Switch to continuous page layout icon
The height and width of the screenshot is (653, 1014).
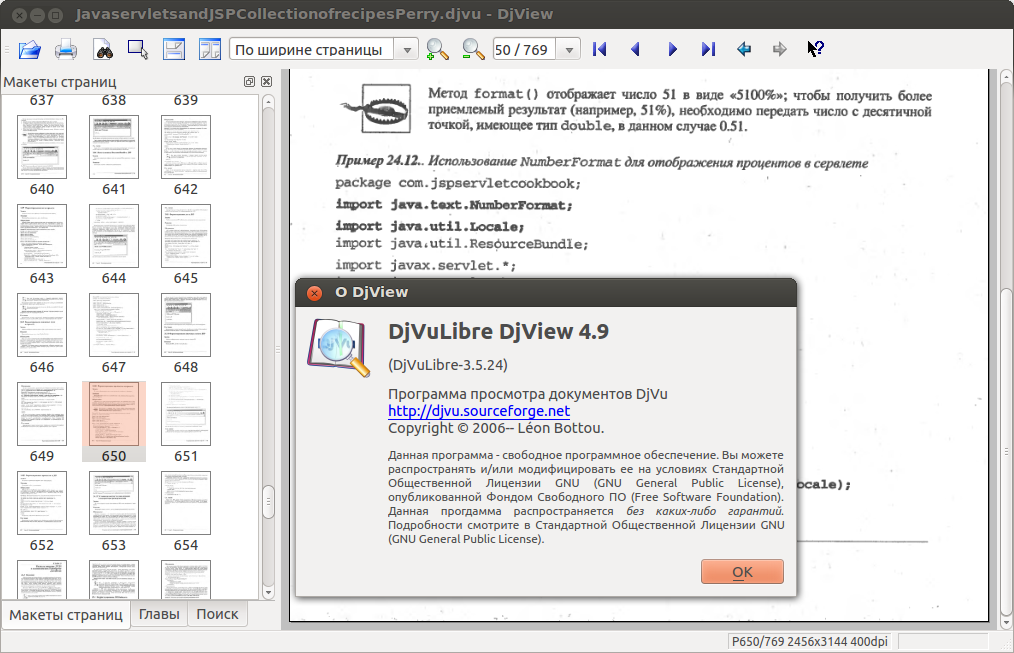tap(174, 50)
